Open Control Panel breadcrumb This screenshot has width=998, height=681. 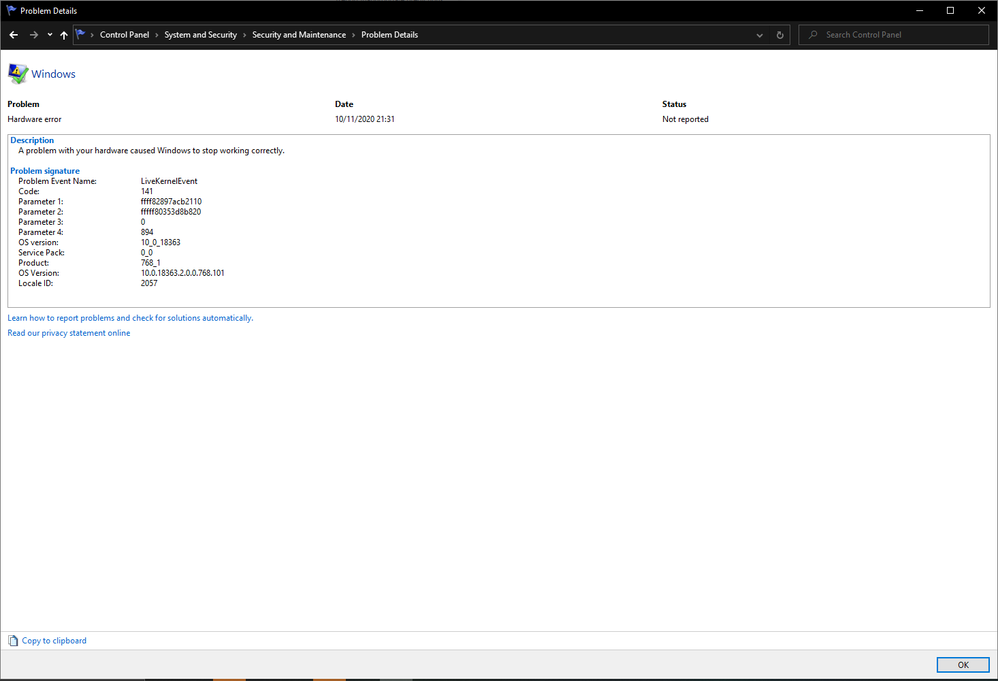click(124, 35)
